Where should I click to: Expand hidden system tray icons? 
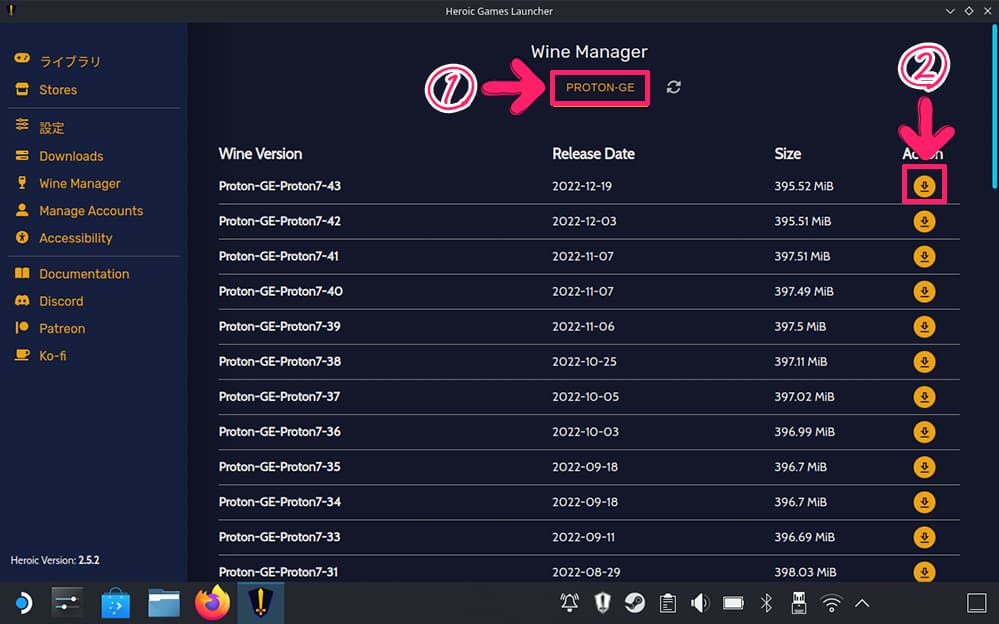pyautogui.click(x=862, y=602)
